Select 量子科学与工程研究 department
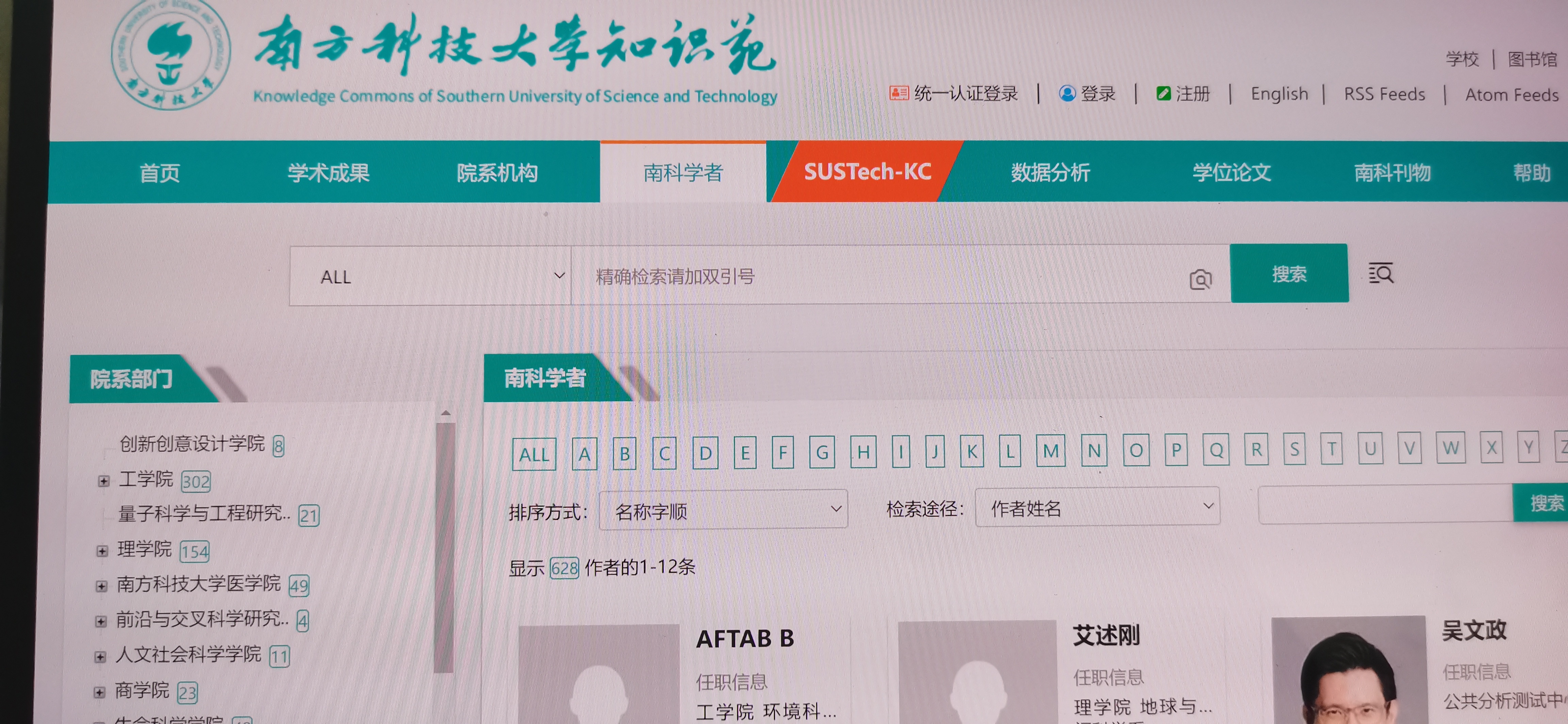Screen dimensions: 1568x724 (204, 513)
